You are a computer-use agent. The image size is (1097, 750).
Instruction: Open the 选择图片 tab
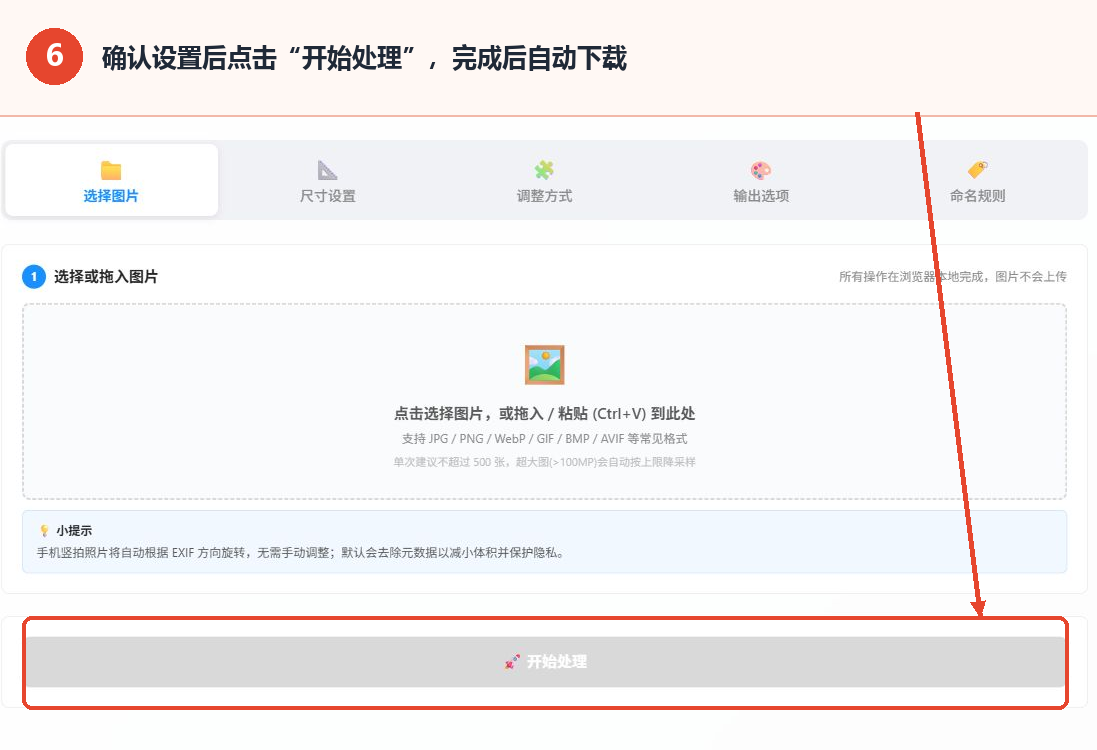(111, 181)
